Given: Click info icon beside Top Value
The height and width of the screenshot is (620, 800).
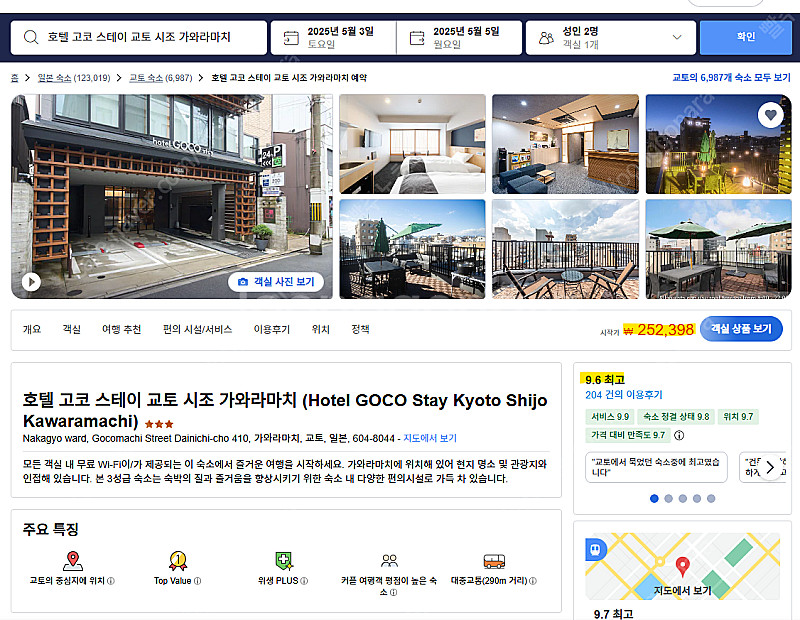Looking at the screenshot, I should tap(197, 581).
